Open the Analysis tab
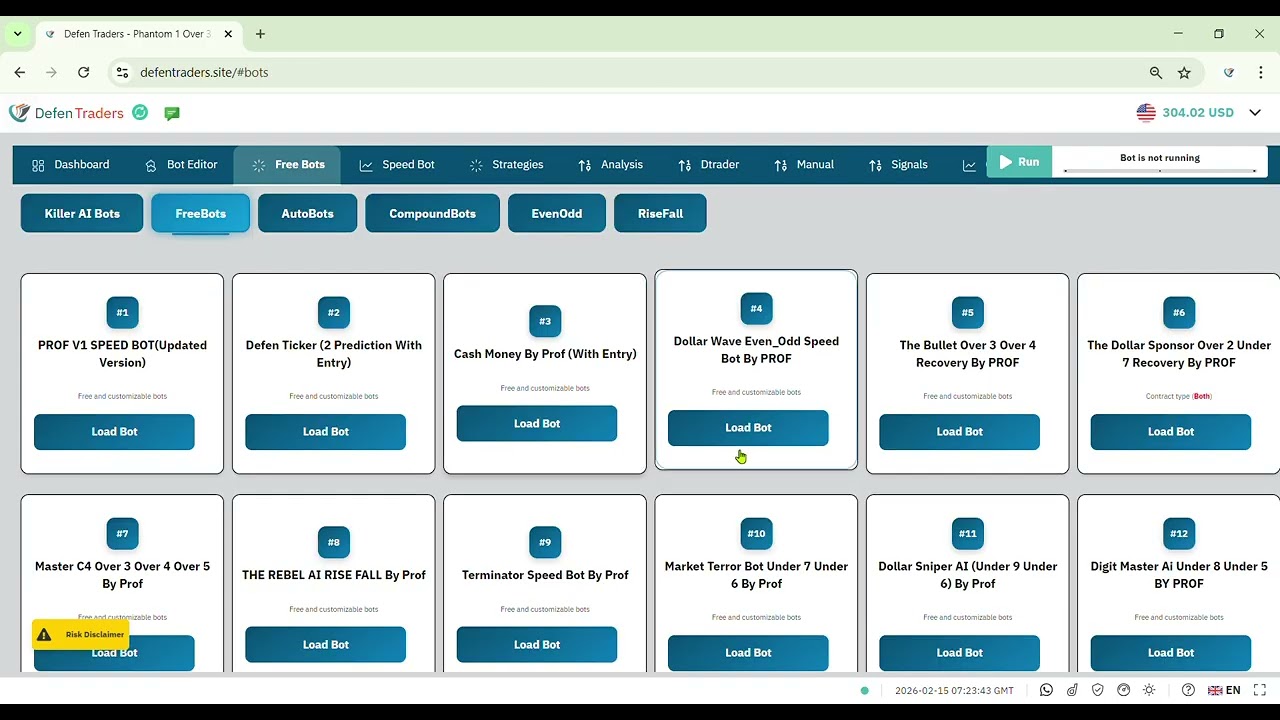 (x=610, y=165)
